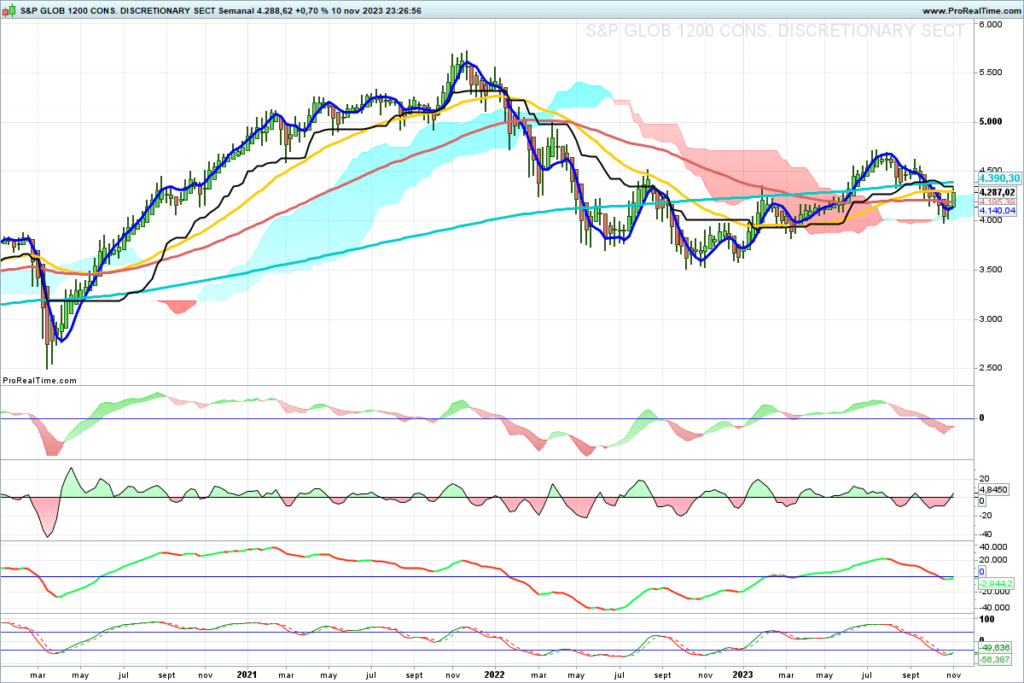Click the 2021 year label on the time axis
This screenshot has height=683, width=1024.
click(247, 675)
